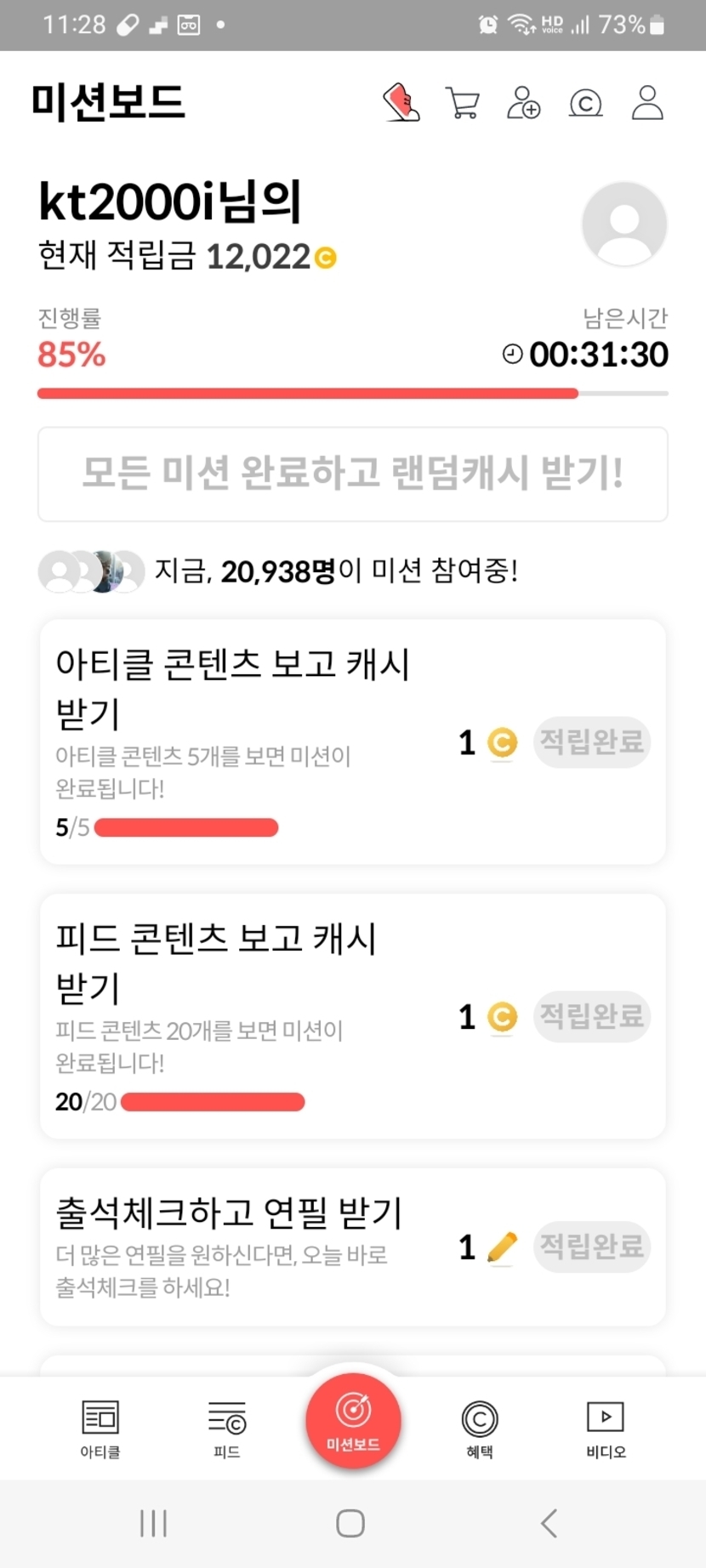The image size is (706, 1568).
Task: Tap the gray profile avatar picture
Action: [624, 224]
